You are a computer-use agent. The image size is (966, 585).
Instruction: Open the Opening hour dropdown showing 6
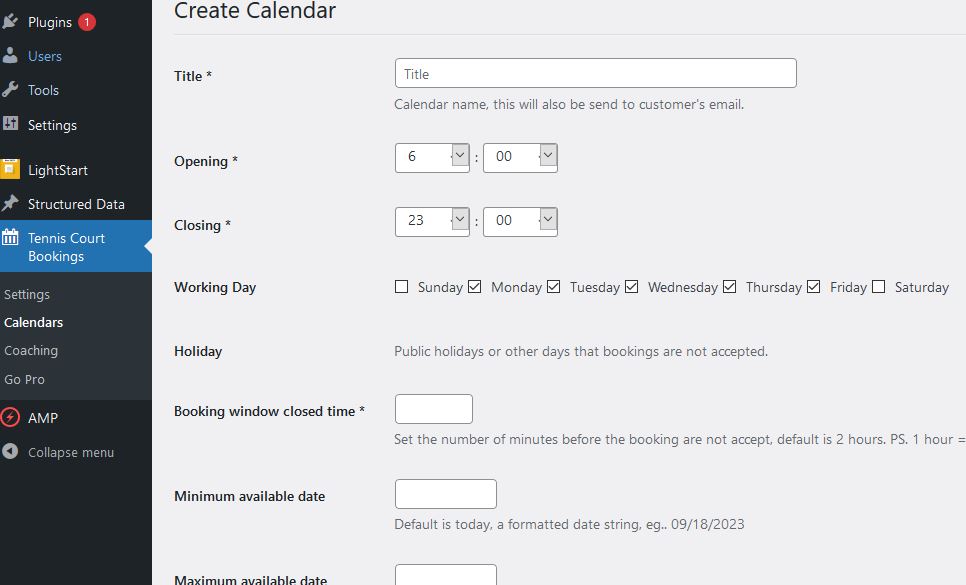click(432, 158)
